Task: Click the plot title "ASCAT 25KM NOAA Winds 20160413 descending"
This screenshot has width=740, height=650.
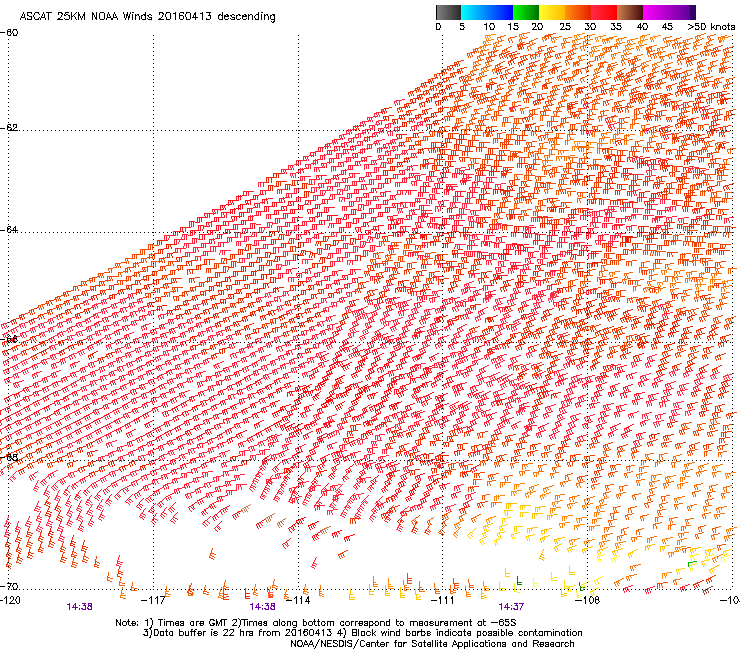Action: point(147,16)
